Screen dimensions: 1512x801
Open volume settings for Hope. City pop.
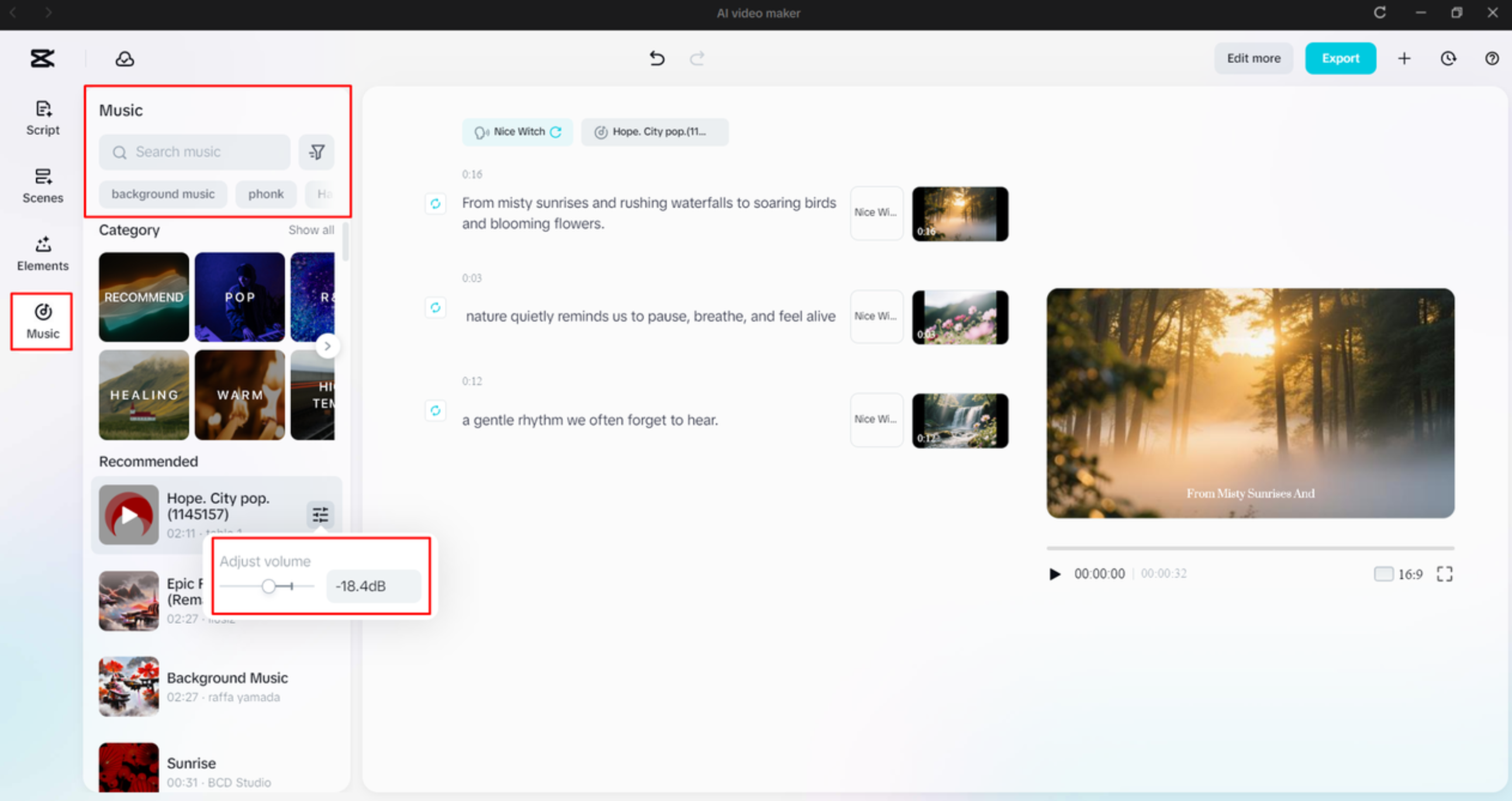(320, 515)
